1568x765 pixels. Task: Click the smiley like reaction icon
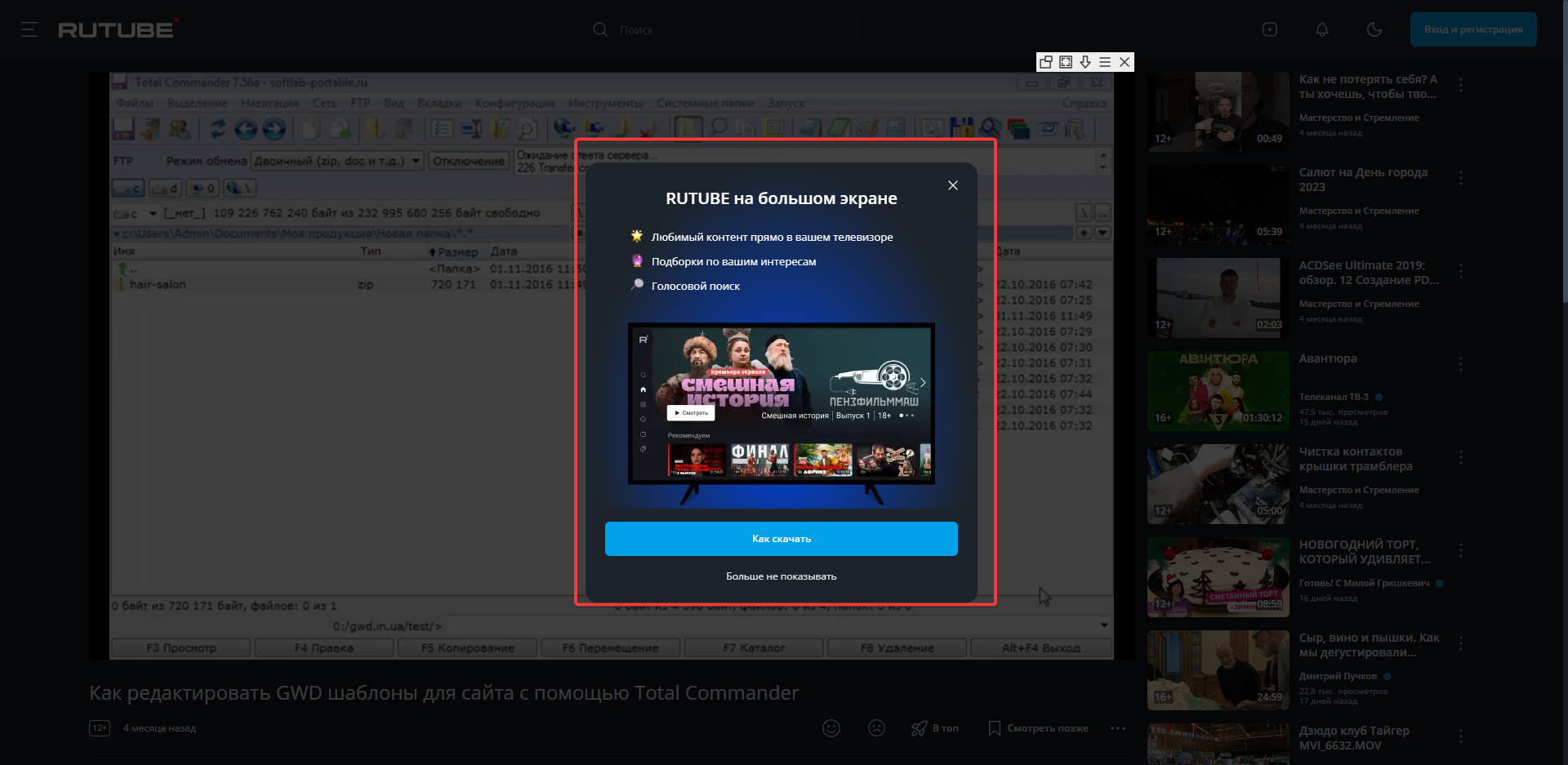click(x=831, y=727)
